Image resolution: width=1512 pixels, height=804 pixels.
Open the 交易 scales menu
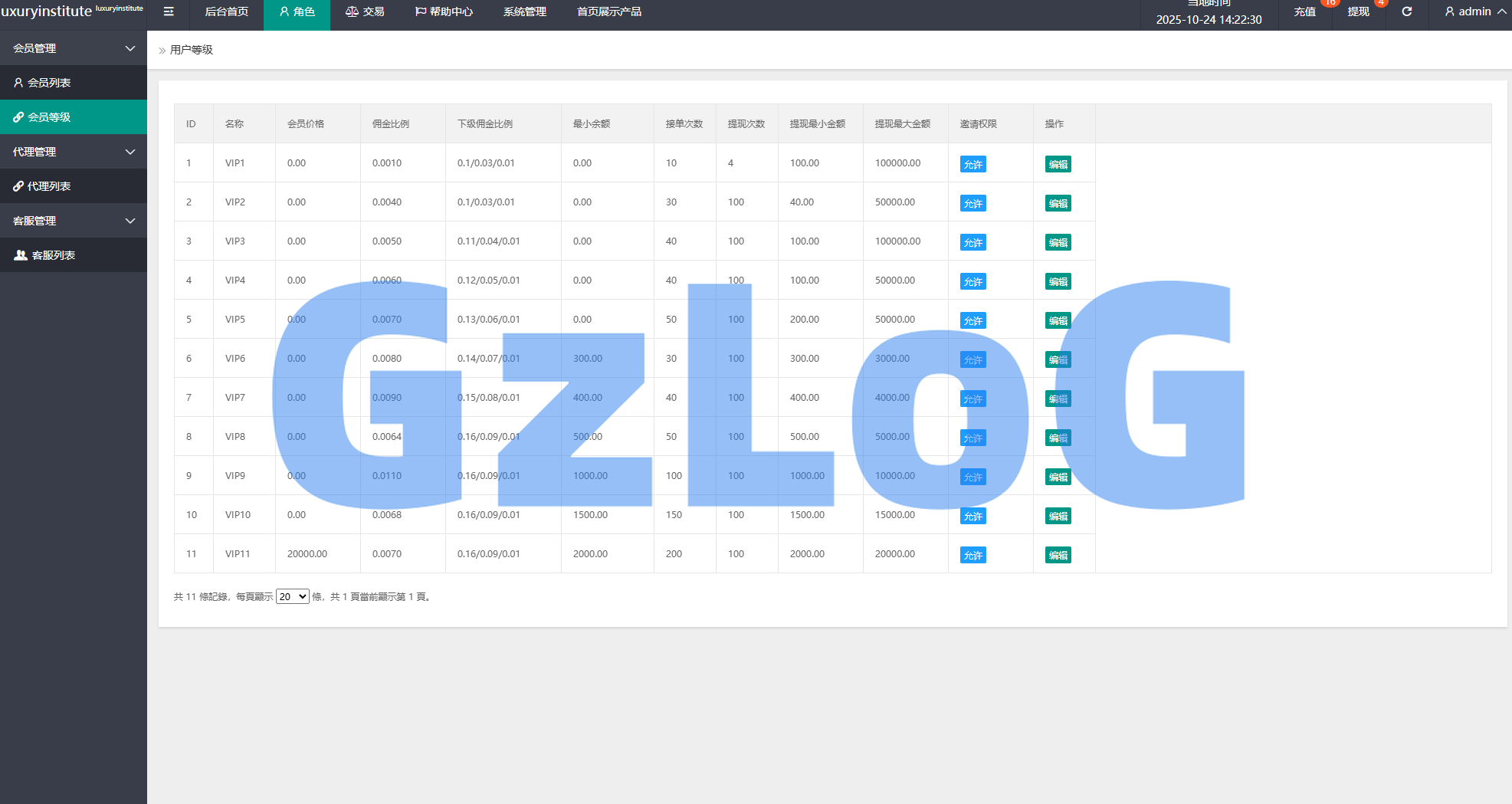(365, 11)
